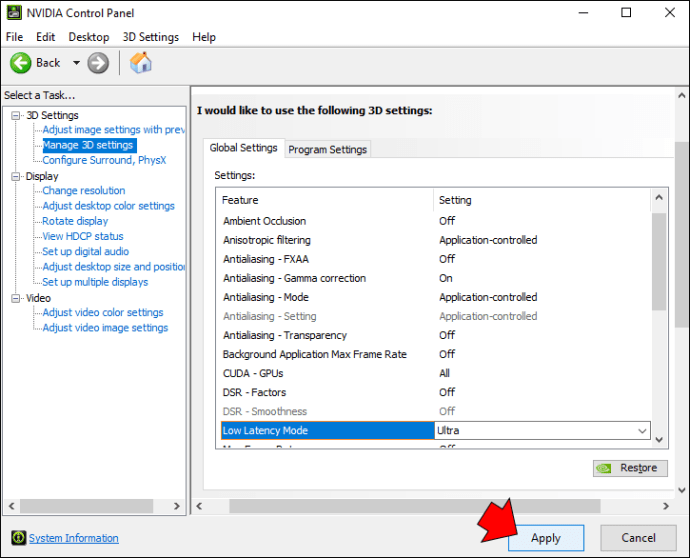The height and width of the screenshot is (558, 690).
Task: Collapse the Video tree node
Action: click(15, 298)
